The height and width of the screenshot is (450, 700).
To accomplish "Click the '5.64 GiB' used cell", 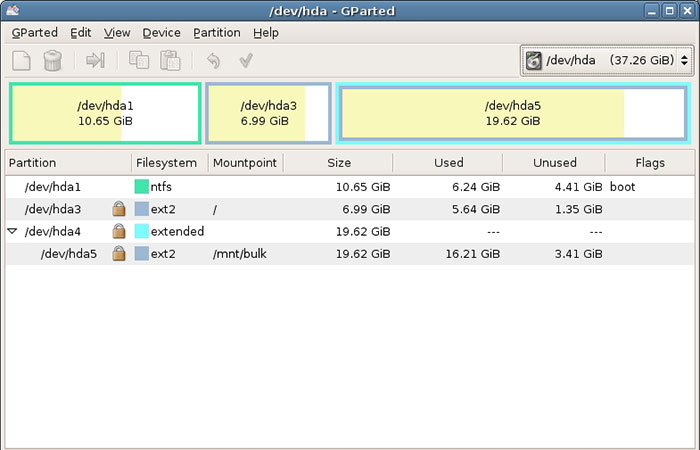I will point(476,209).
